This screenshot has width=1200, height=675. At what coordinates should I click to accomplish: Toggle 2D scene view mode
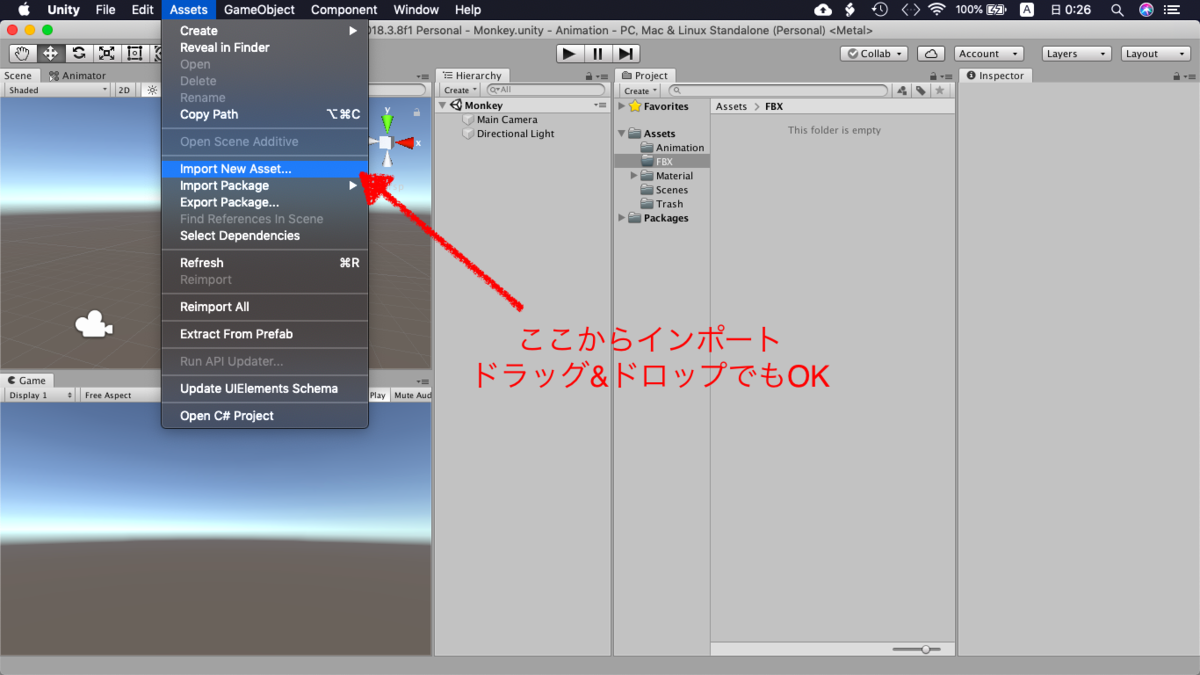coord(124,90)
